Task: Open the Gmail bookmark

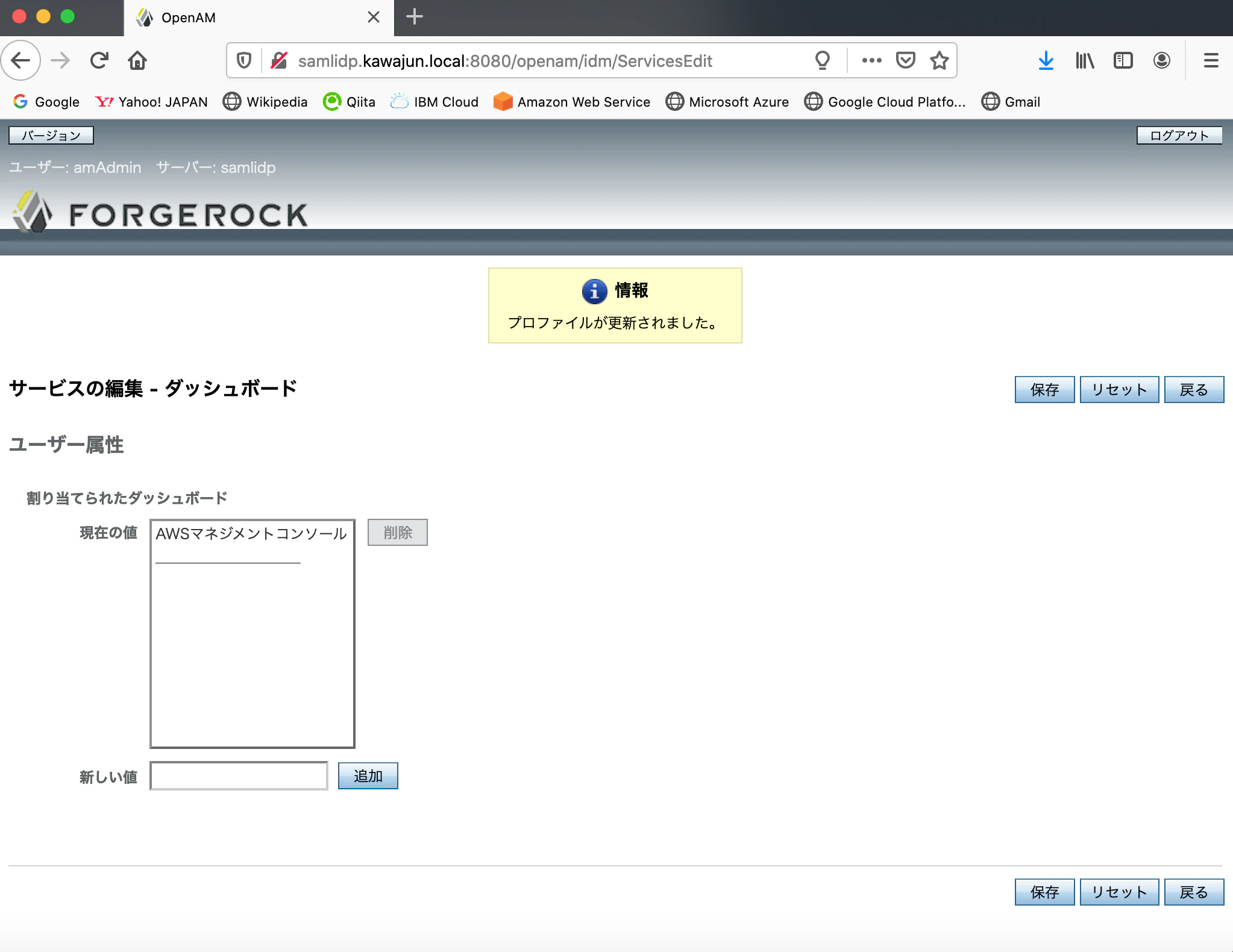Action: coord(1011,102)
